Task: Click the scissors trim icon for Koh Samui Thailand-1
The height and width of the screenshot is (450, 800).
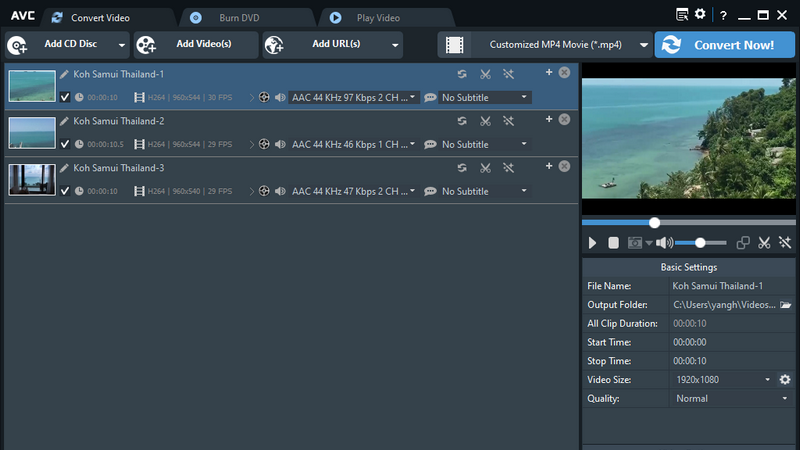Action: tap(485, 74)
